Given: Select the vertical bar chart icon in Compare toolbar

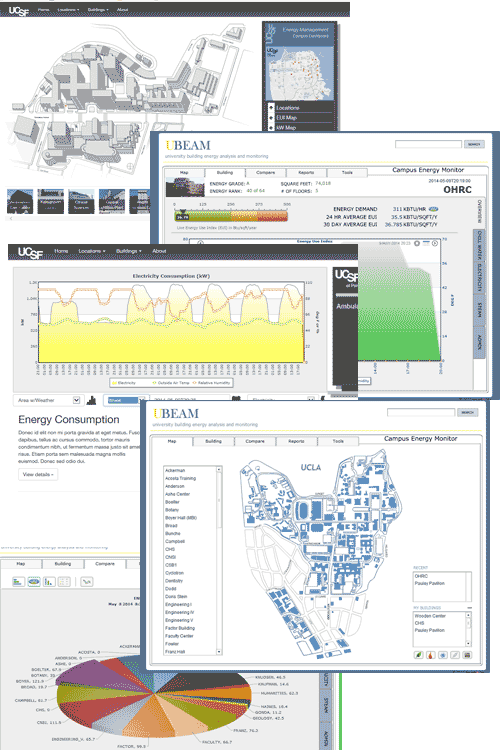Looking at the screenshot, I should 49,582.
